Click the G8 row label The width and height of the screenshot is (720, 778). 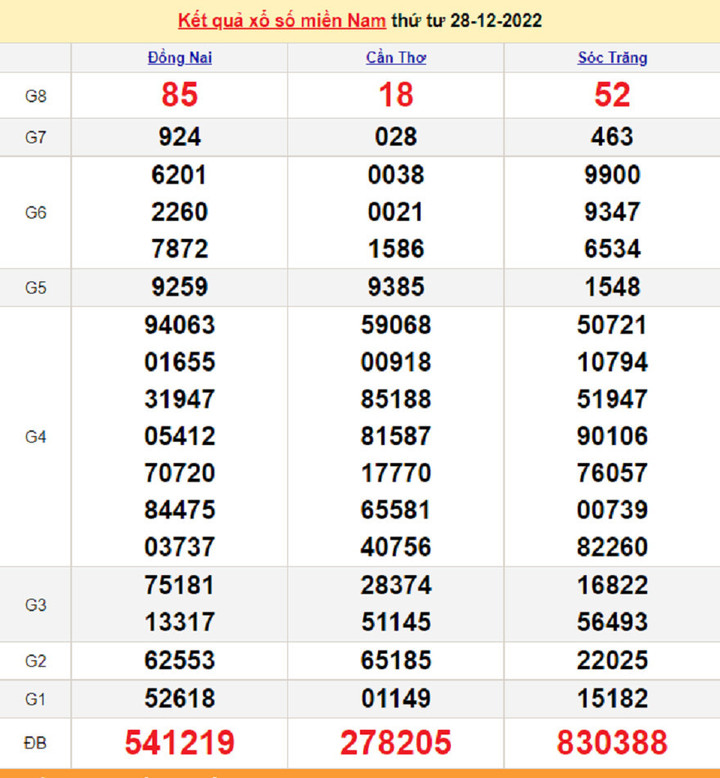pyautogui.click(x=36, y=96)
